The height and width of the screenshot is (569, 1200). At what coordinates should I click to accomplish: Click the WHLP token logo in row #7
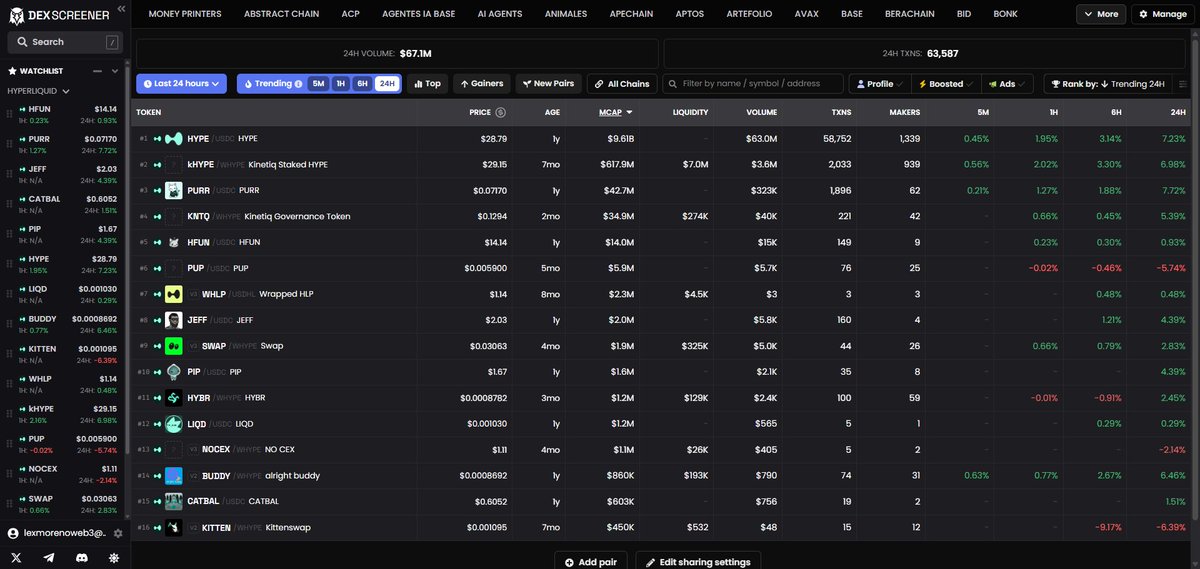pyautogui.click(x=174, y=294)
